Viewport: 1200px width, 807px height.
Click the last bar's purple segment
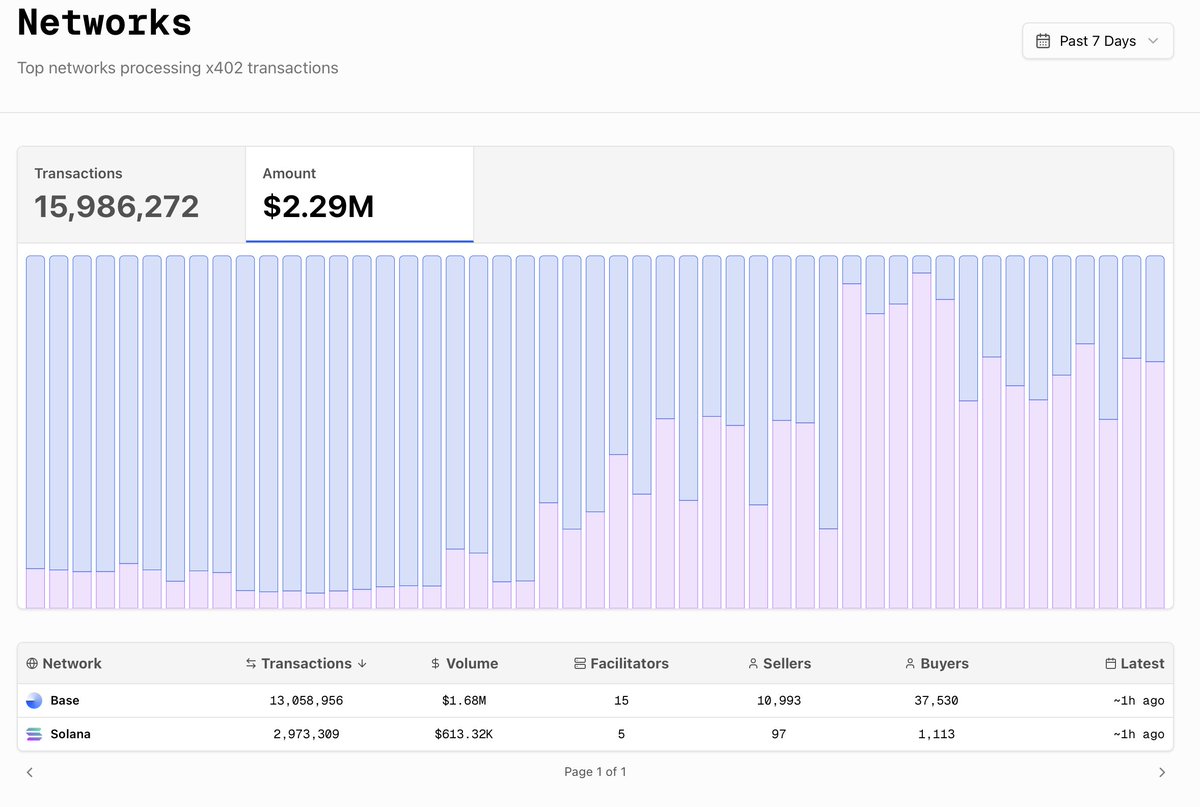click(x=1154, y=485)
